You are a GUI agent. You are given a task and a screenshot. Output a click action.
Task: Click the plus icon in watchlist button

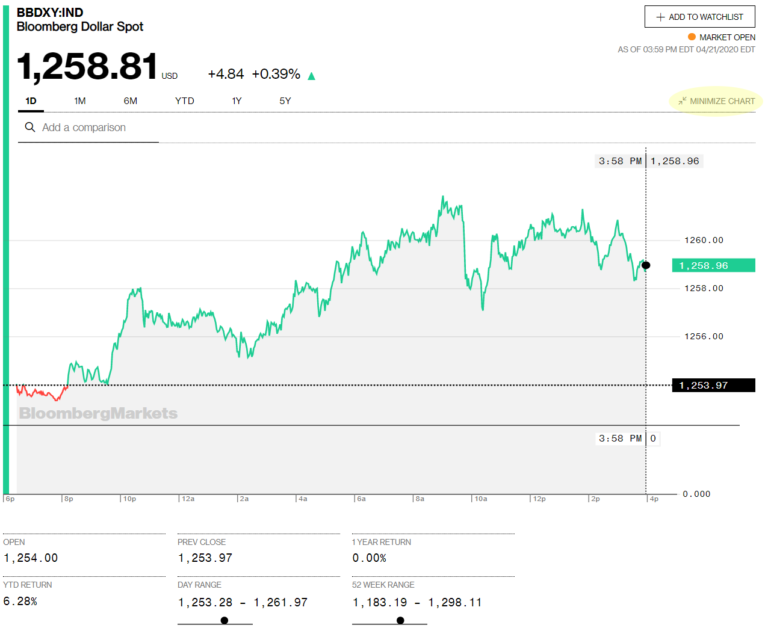pos(660,17)
